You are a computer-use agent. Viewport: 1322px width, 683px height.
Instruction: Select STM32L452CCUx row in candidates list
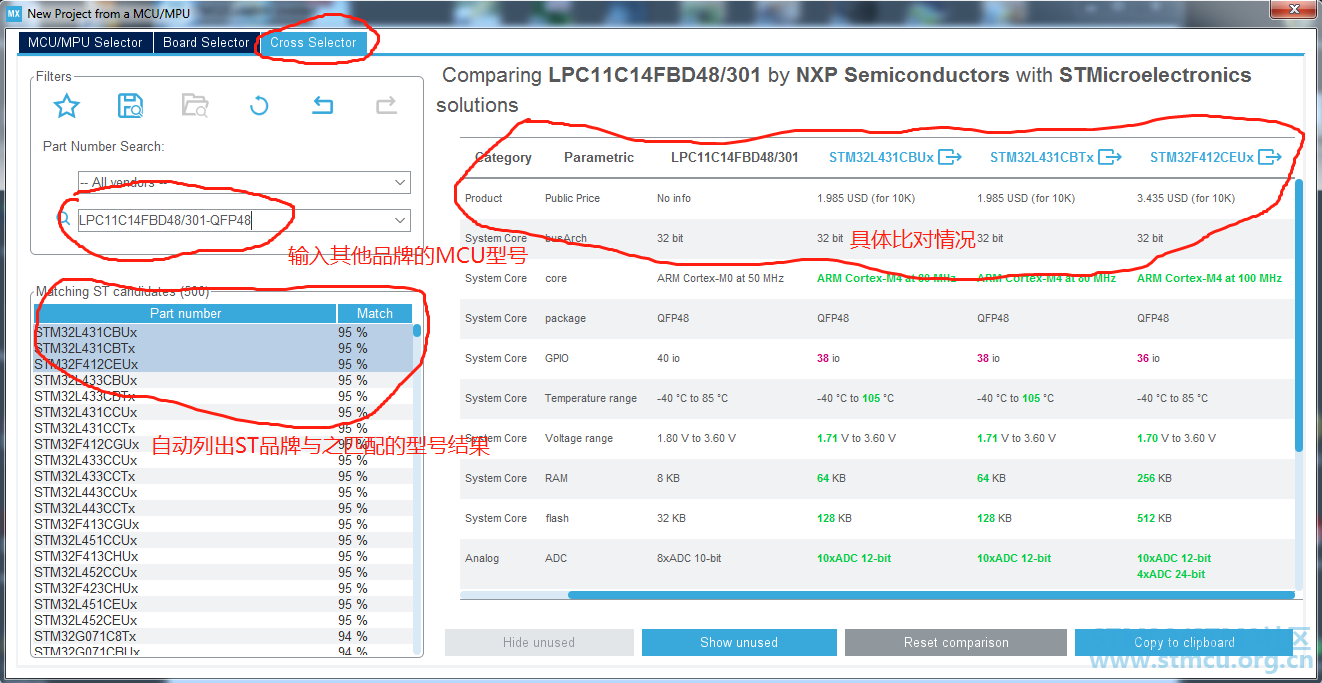pos(223,572)
